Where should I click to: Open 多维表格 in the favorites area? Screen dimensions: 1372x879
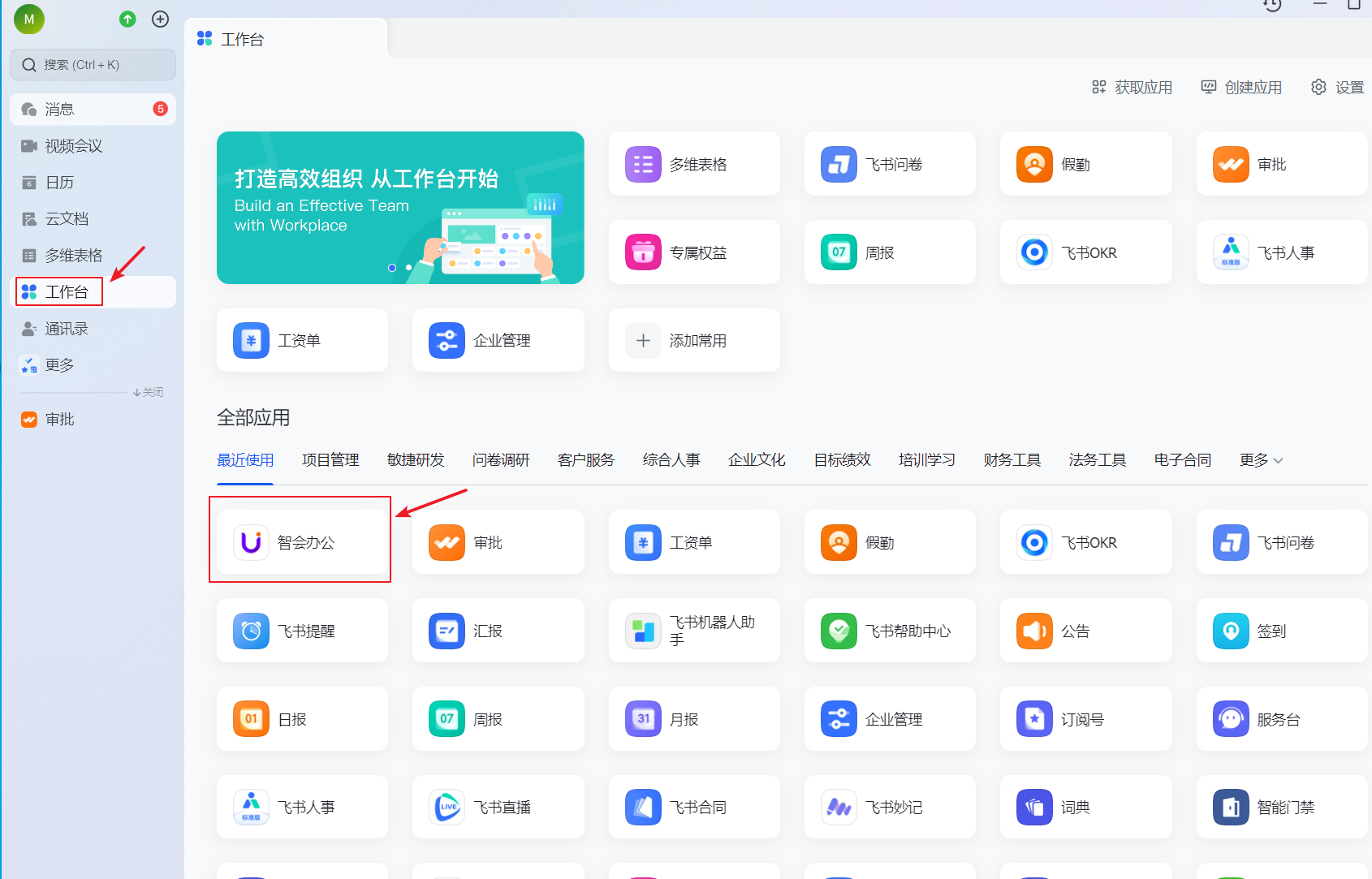(694, 164)
